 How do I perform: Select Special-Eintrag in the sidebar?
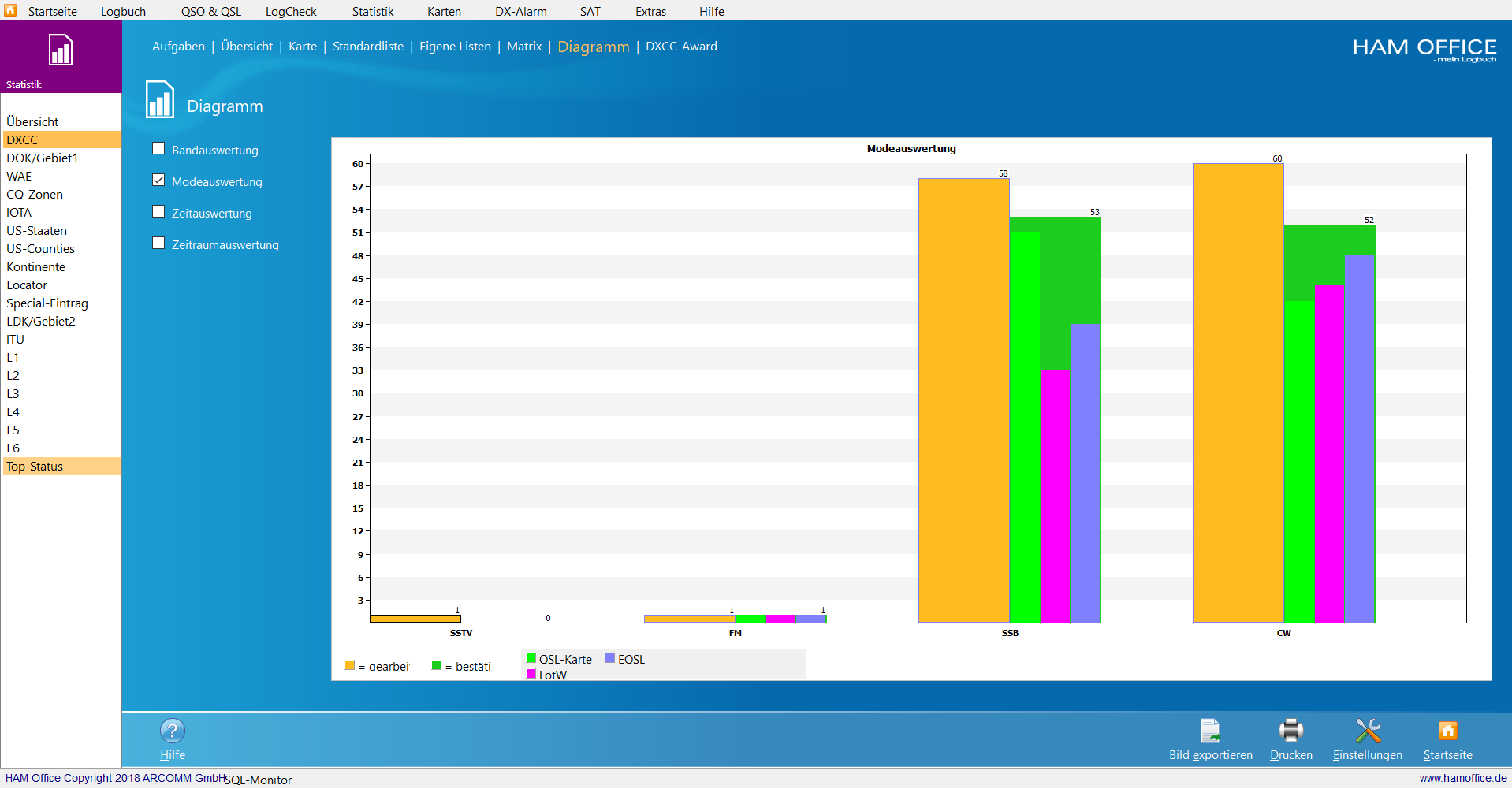[x=61, y=303]
